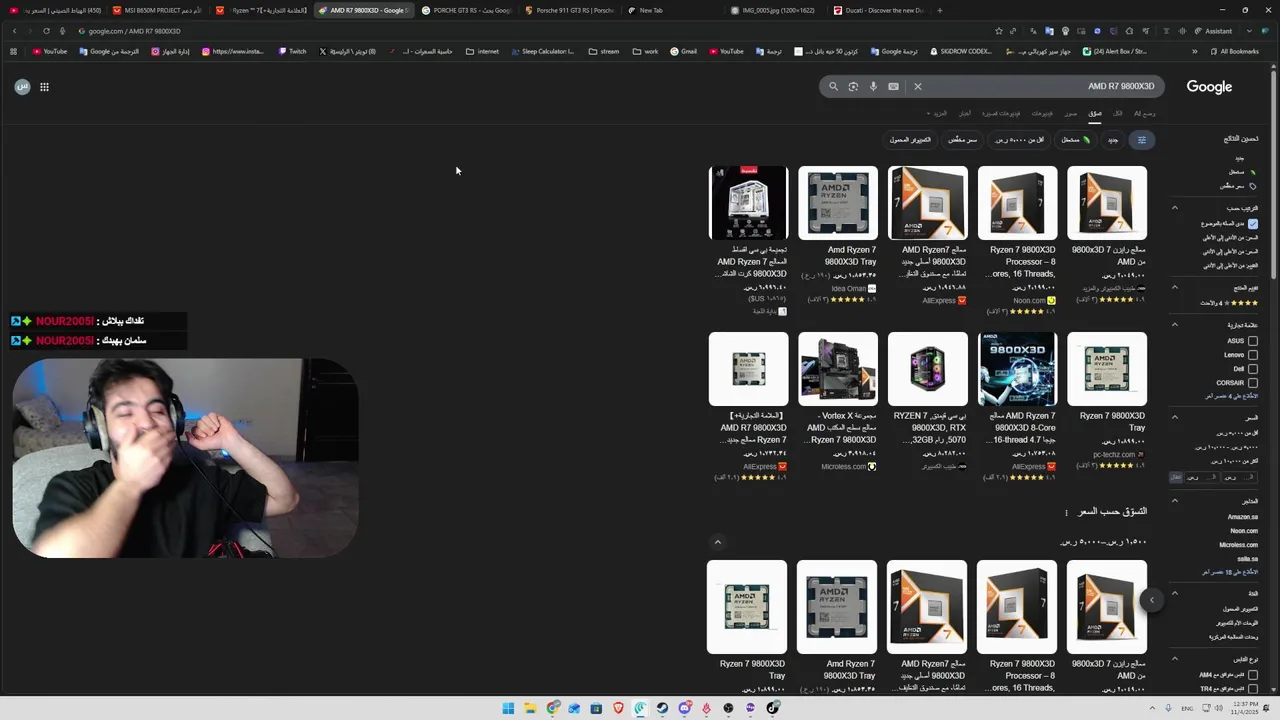Open the on-screen keyboard icon in search box
The width and height of the screenshot is (1280, 720).
[893, 86]
